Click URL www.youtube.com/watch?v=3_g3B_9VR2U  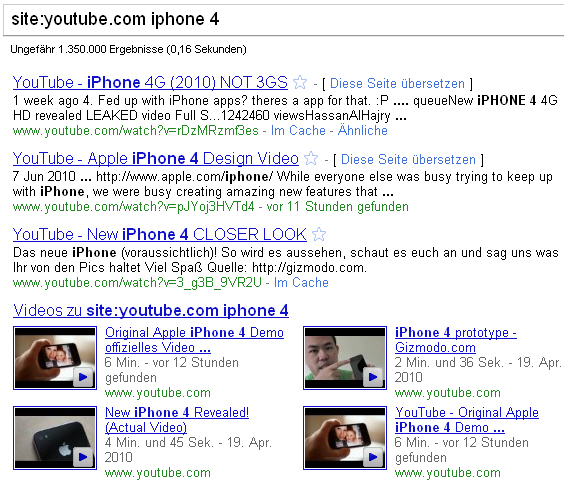[137, 283]
